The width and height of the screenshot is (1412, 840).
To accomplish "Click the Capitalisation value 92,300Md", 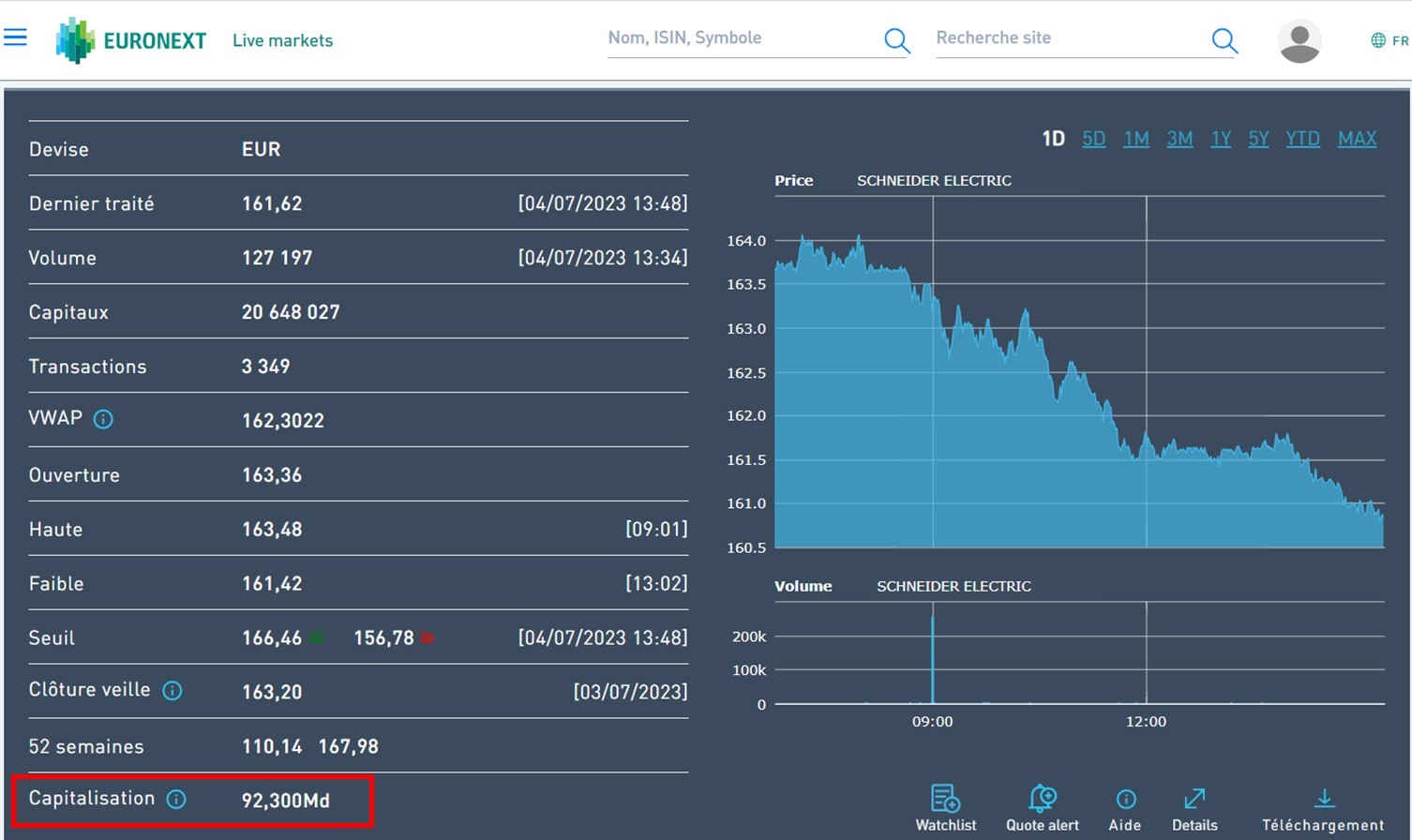I will (x=286, y=801).
